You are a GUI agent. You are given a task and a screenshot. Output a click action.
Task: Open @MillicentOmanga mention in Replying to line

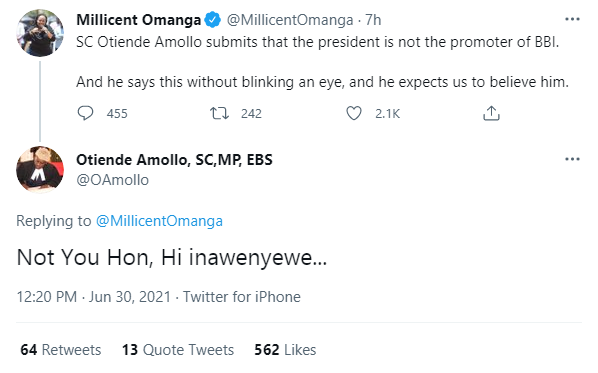pos(159,221)
